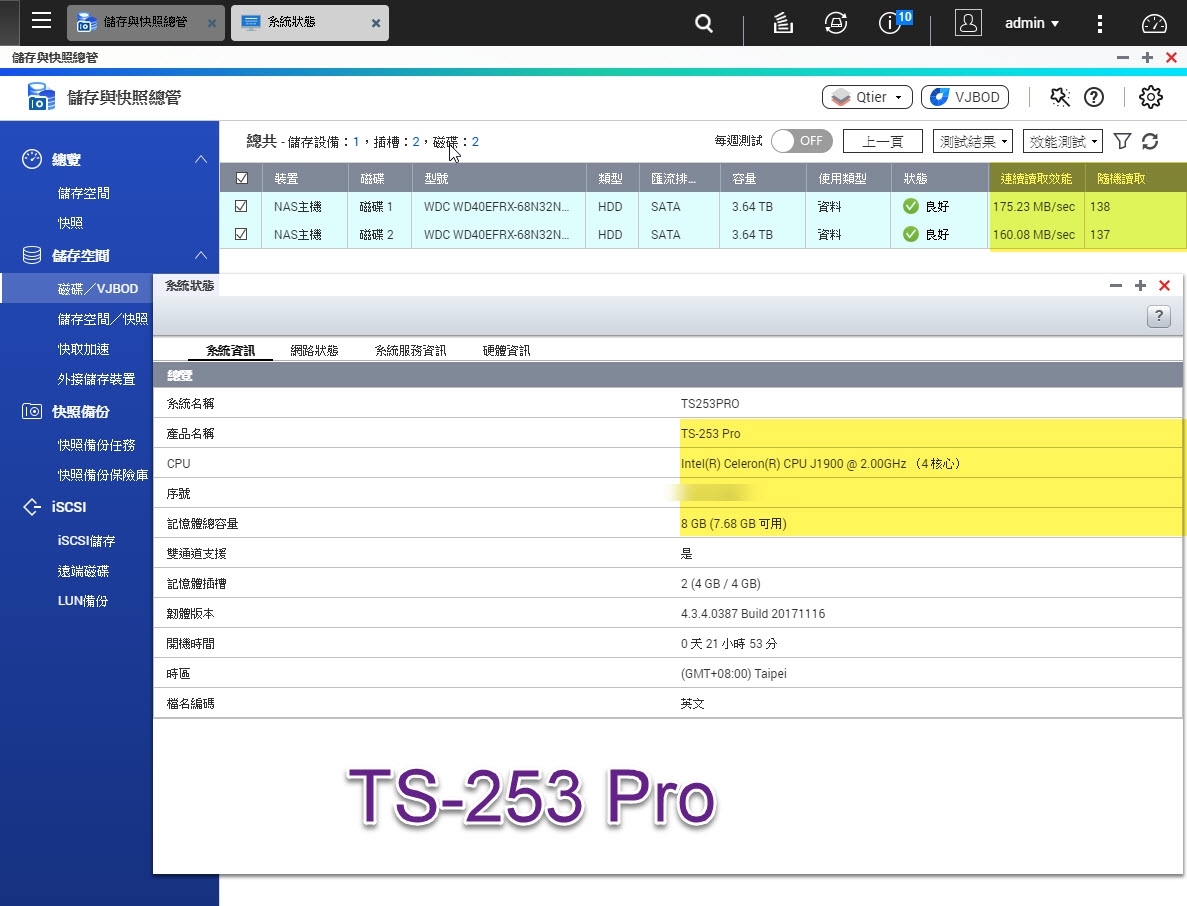Image resolution: width=1187 pixels, height=906 pixels.
Task: Open external devices icon in top bar
Action: 836,23
